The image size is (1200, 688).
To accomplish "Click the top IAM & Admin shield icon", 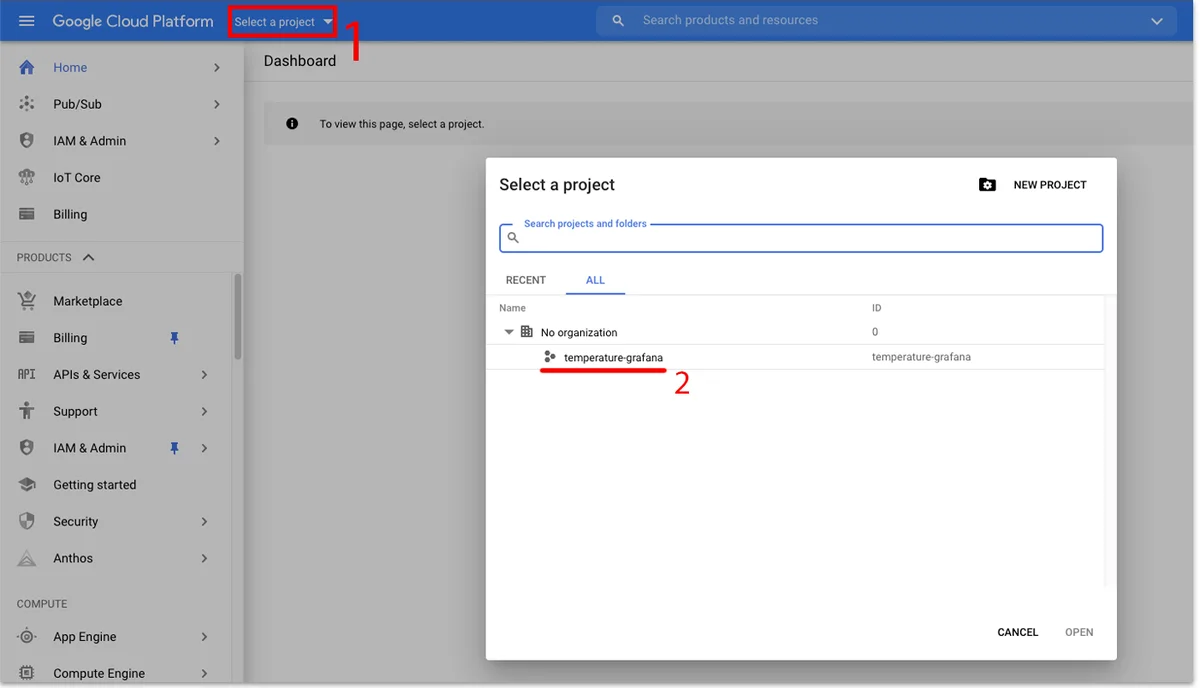I will 27,141.
